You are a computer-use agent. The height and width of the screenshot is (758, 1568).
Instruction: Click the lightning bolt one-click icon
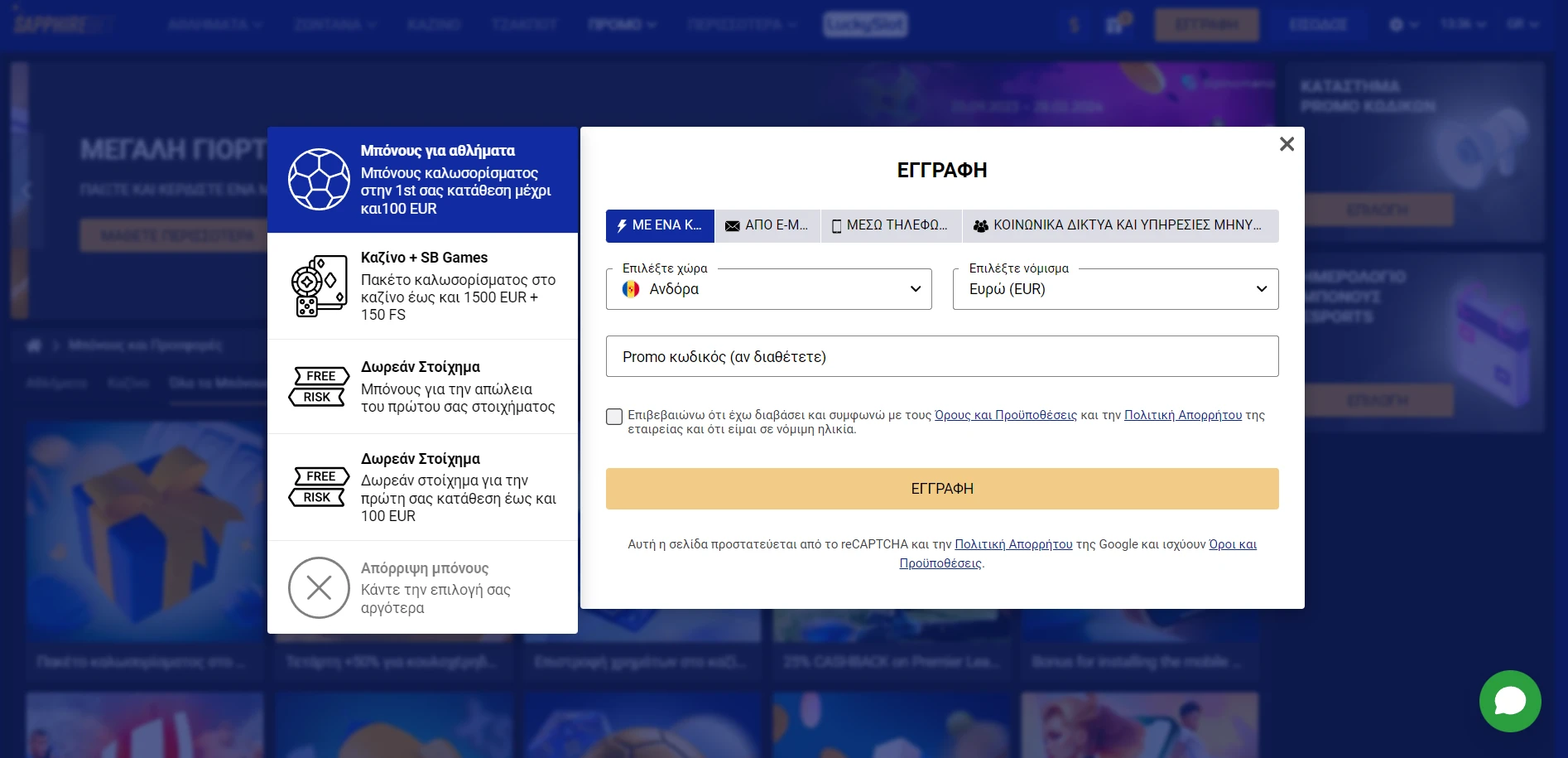[622, 225]
